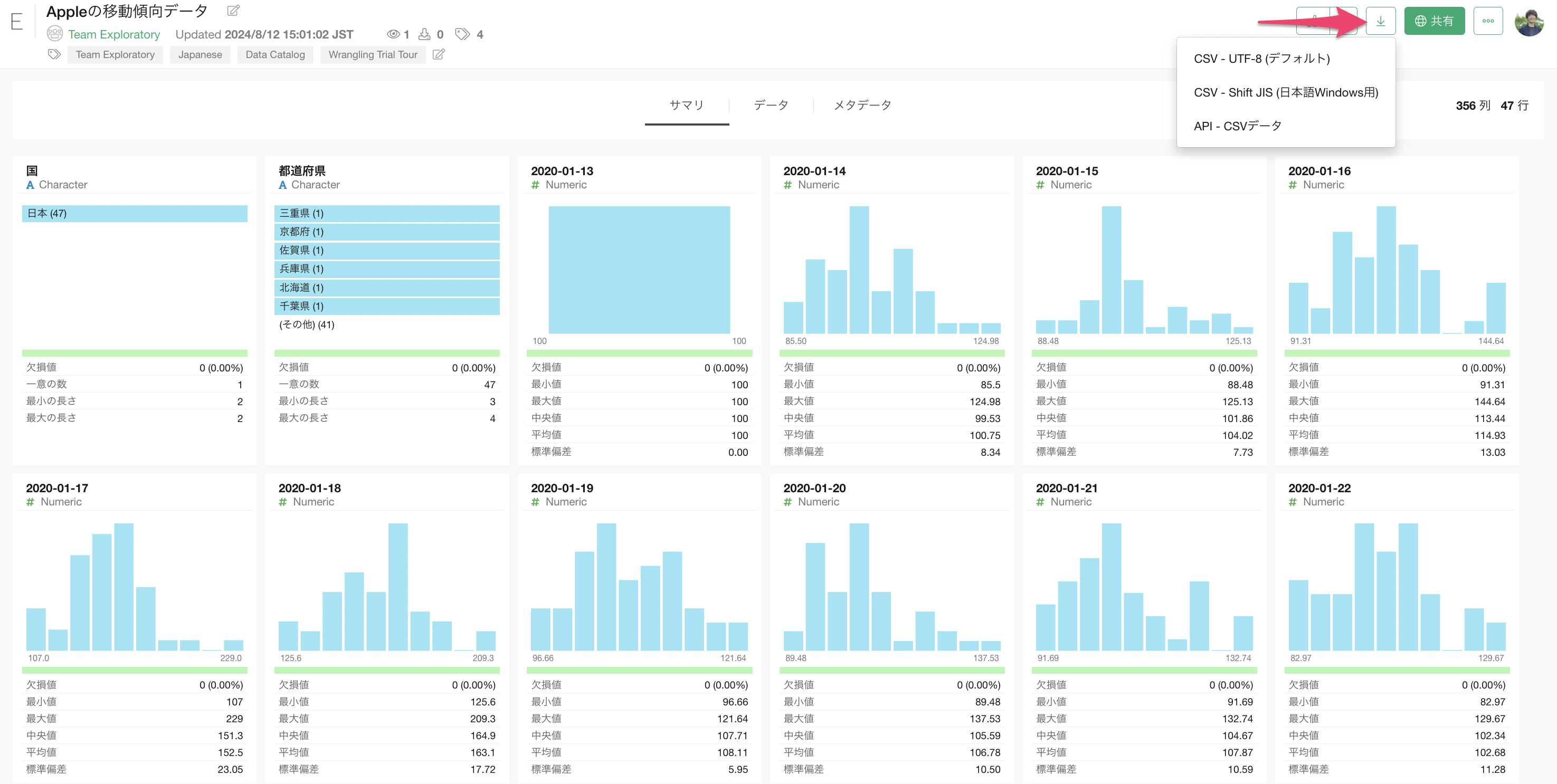The height and width of the screenshot is (784, 1557).
Task: Click the green data-quality bar under 国
Action: click(135, 353)
